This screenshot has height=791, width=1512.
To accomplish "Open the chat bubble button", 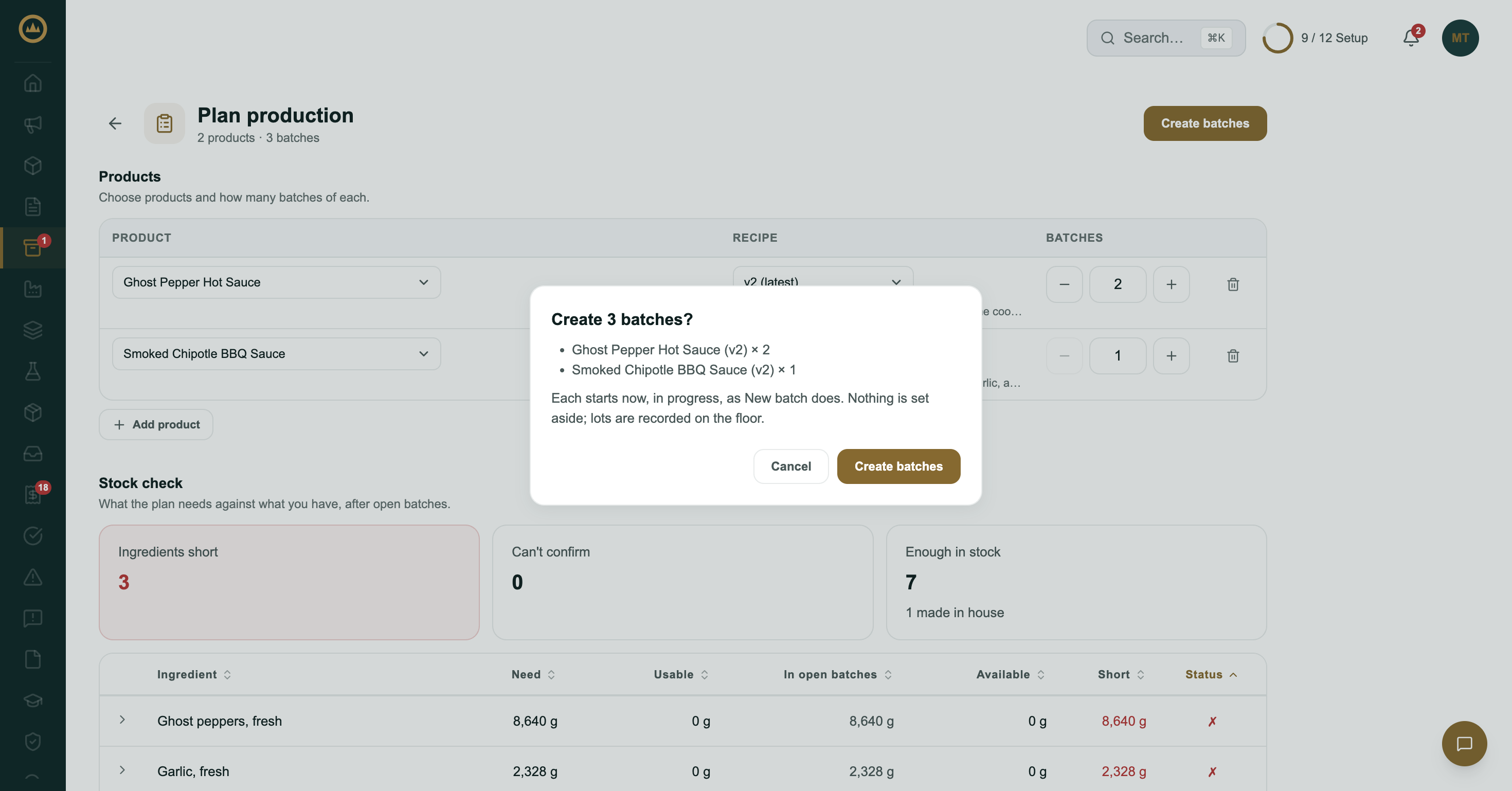I will click(x=1464, y=744).
